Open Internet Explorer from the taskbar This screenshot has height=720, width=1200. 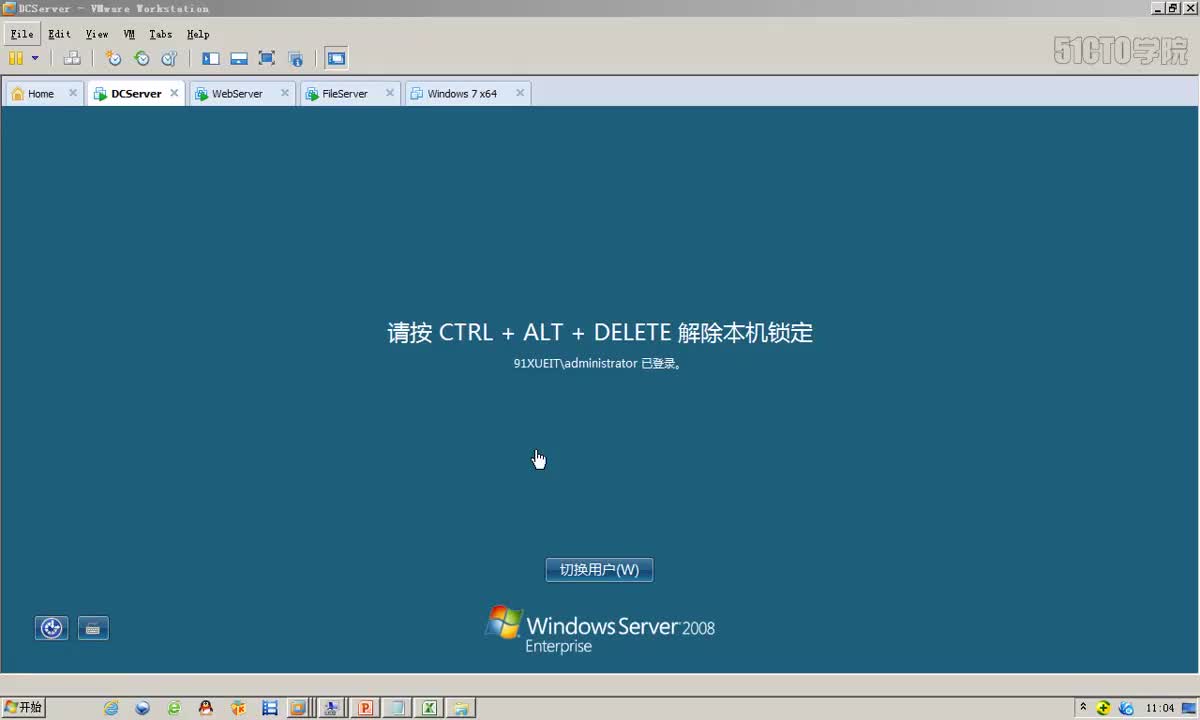click(x=111, y=708)
